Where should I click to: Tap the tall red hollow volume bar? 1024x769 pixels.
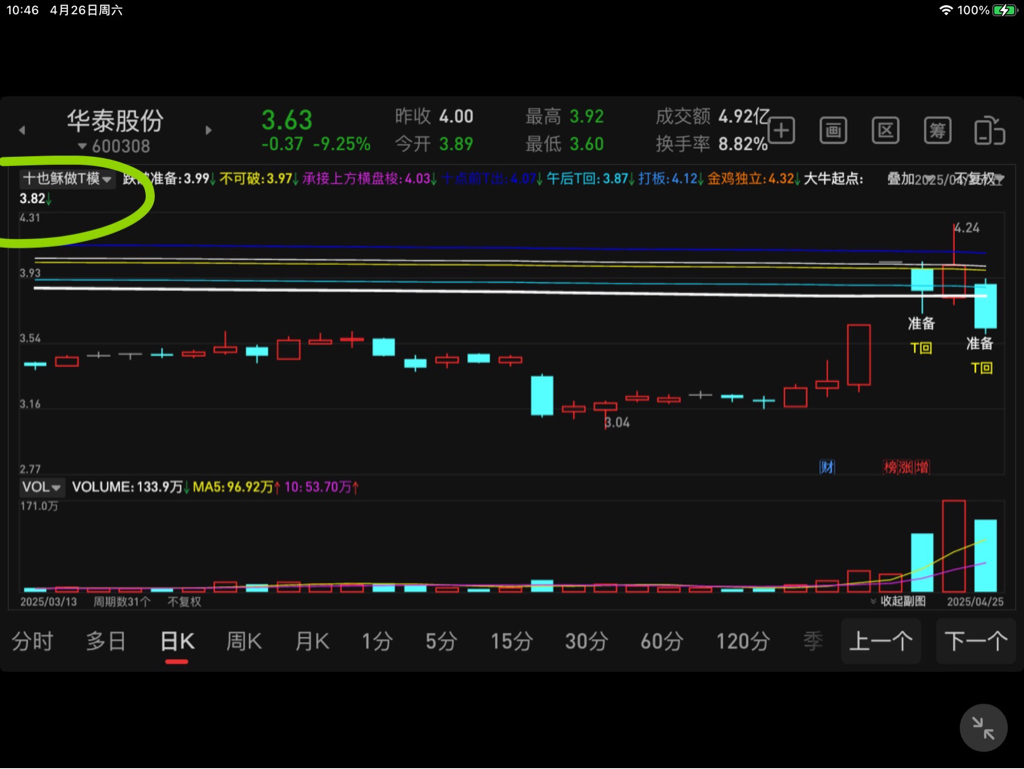[953, 546]
